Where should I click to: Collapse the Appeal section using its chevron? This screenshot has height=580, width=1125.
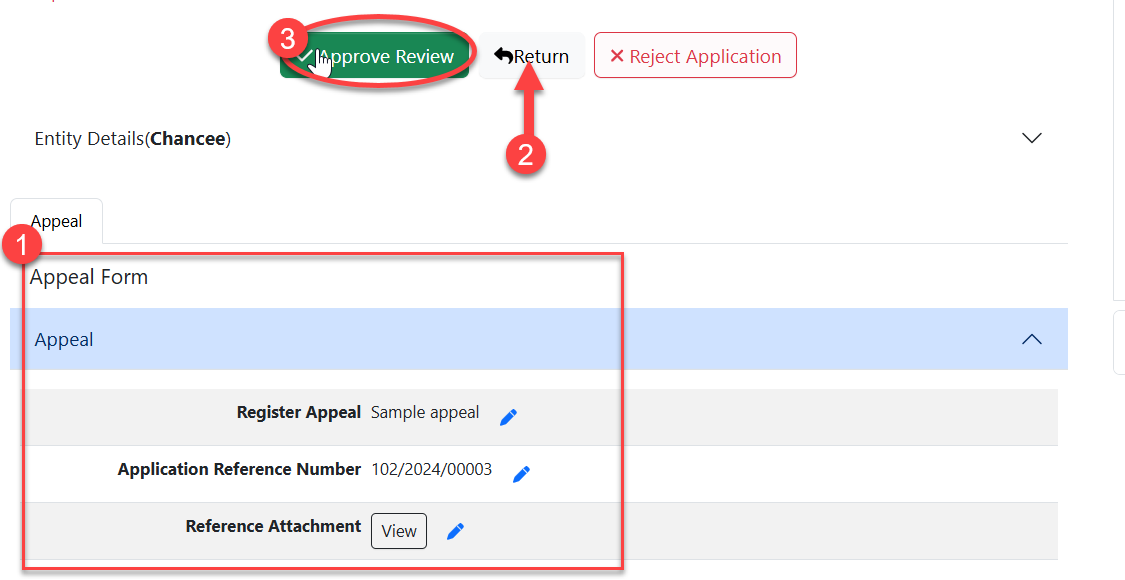tap(1032, 340)
